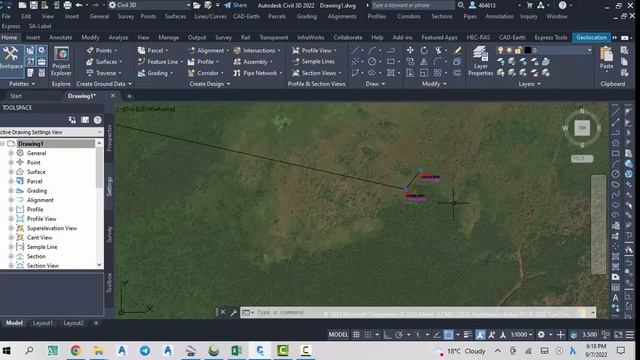Screen dimensions: 640x360
Task: Select the Move tool in Modify panel
Action: pos(410,50)
